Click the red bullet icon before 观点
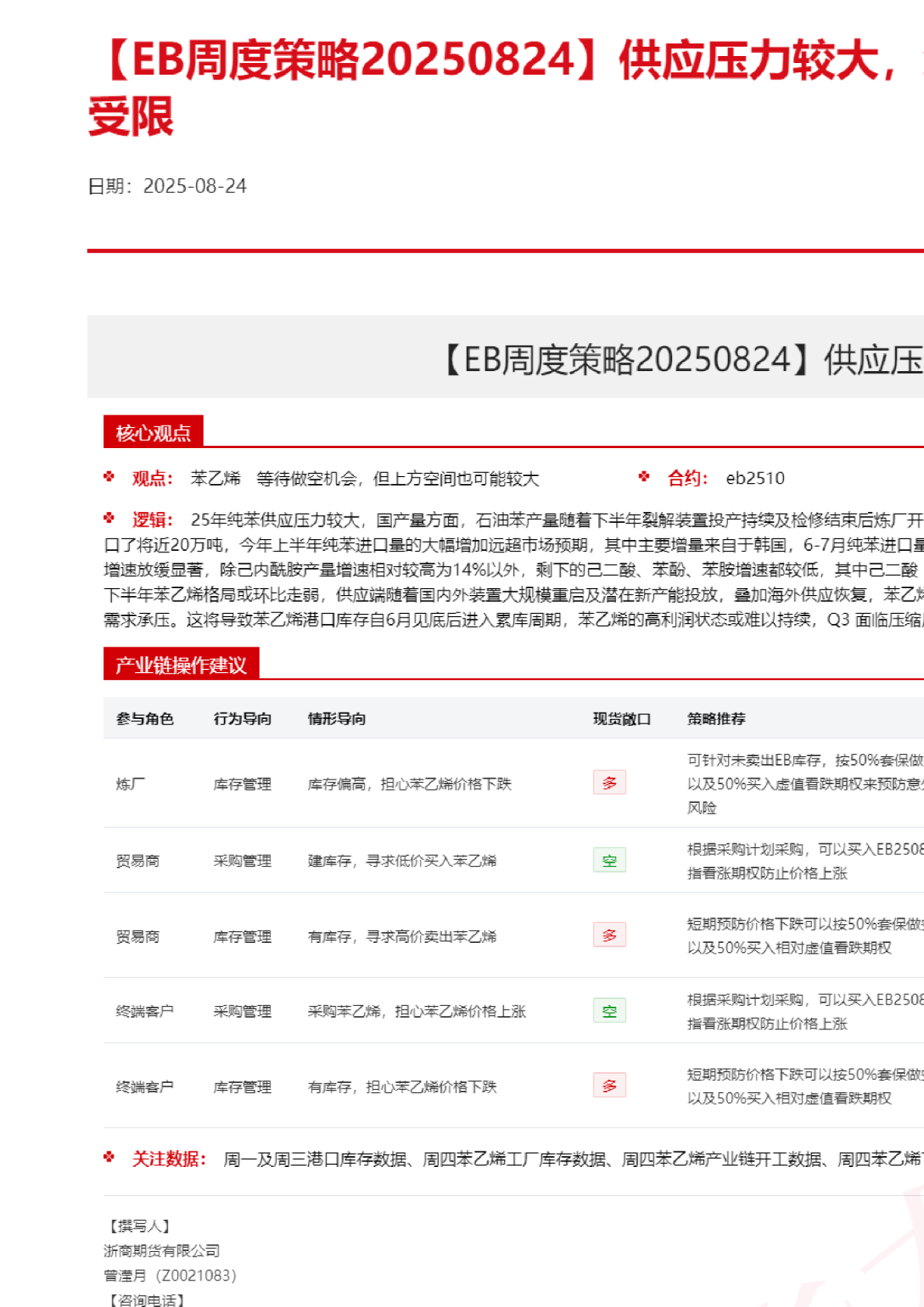 110,477
